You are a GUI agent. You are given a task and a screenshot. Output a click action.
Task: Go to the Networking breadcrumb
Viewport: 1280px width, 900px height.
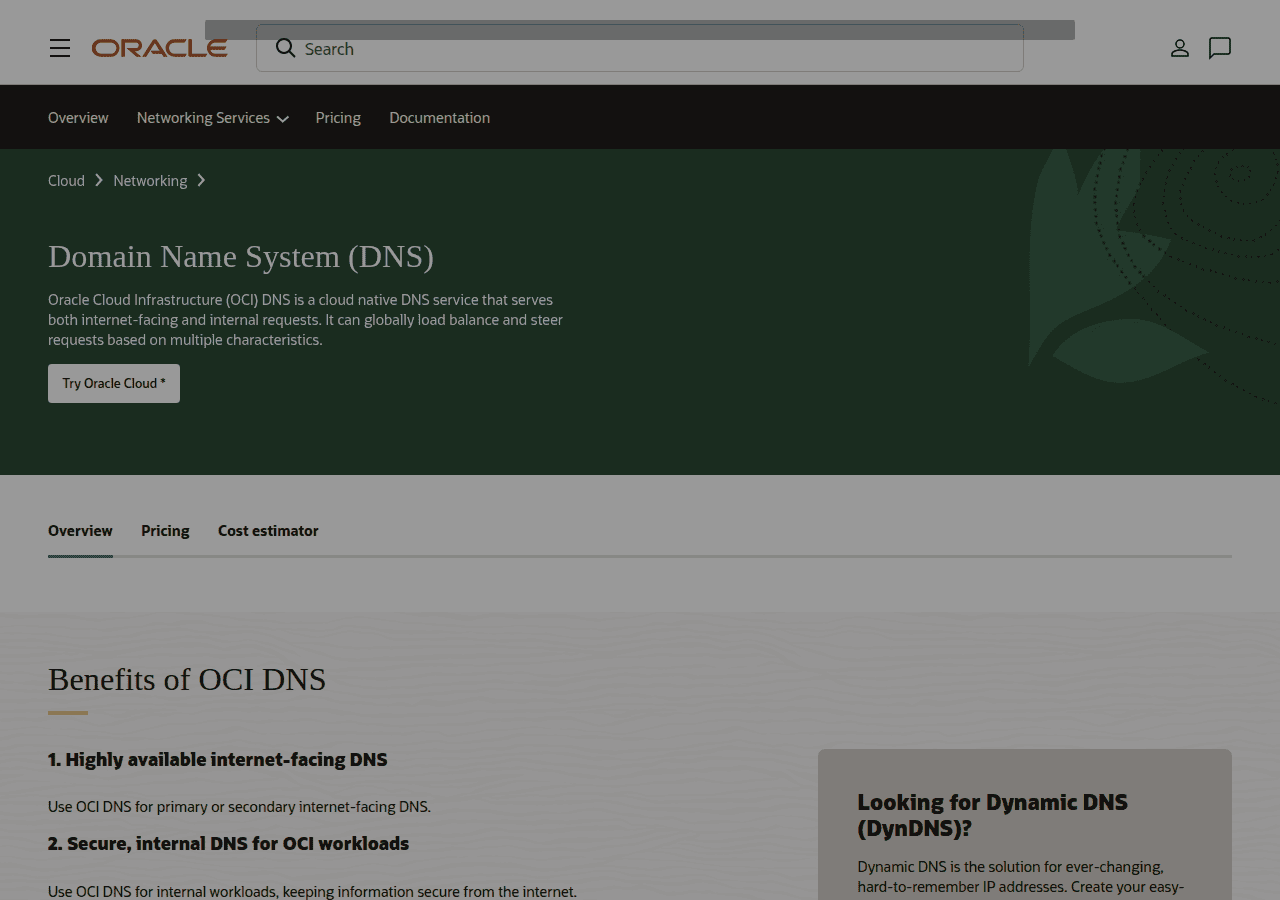click(150, 181)
